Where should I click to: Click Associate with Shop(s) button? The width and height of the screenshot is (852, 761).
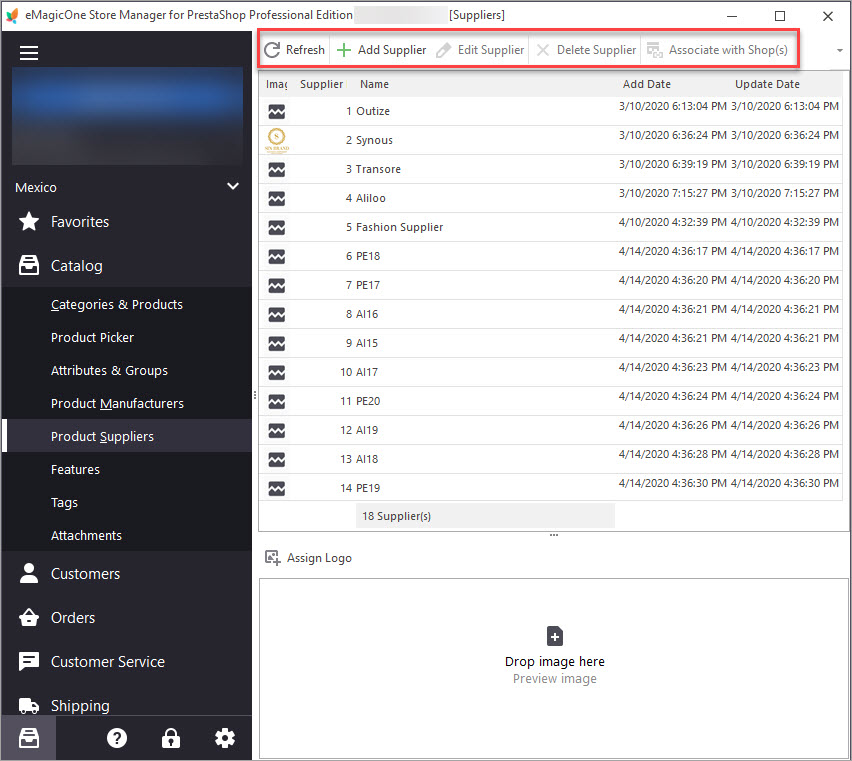[717, 50]
